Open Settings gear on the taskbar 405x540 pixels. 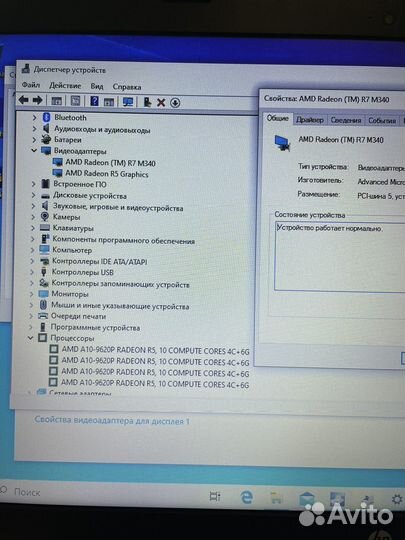(x=397, y=499)
